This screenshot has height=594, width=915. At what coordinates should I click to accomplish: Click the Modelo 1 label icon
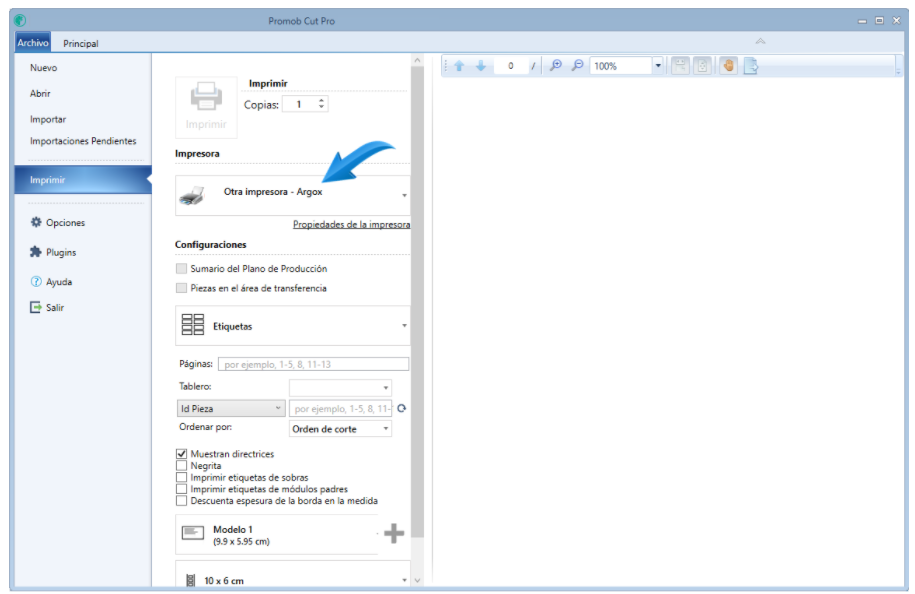[x=193, y=532]
